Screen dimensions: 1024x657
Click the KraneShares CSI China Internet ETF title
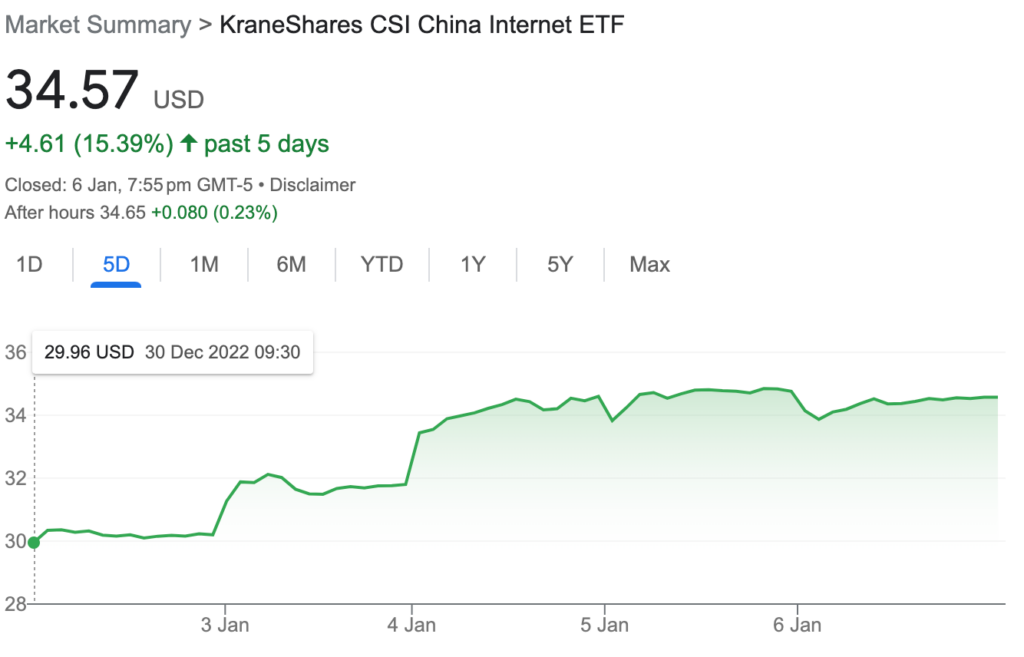pos(420,25)
